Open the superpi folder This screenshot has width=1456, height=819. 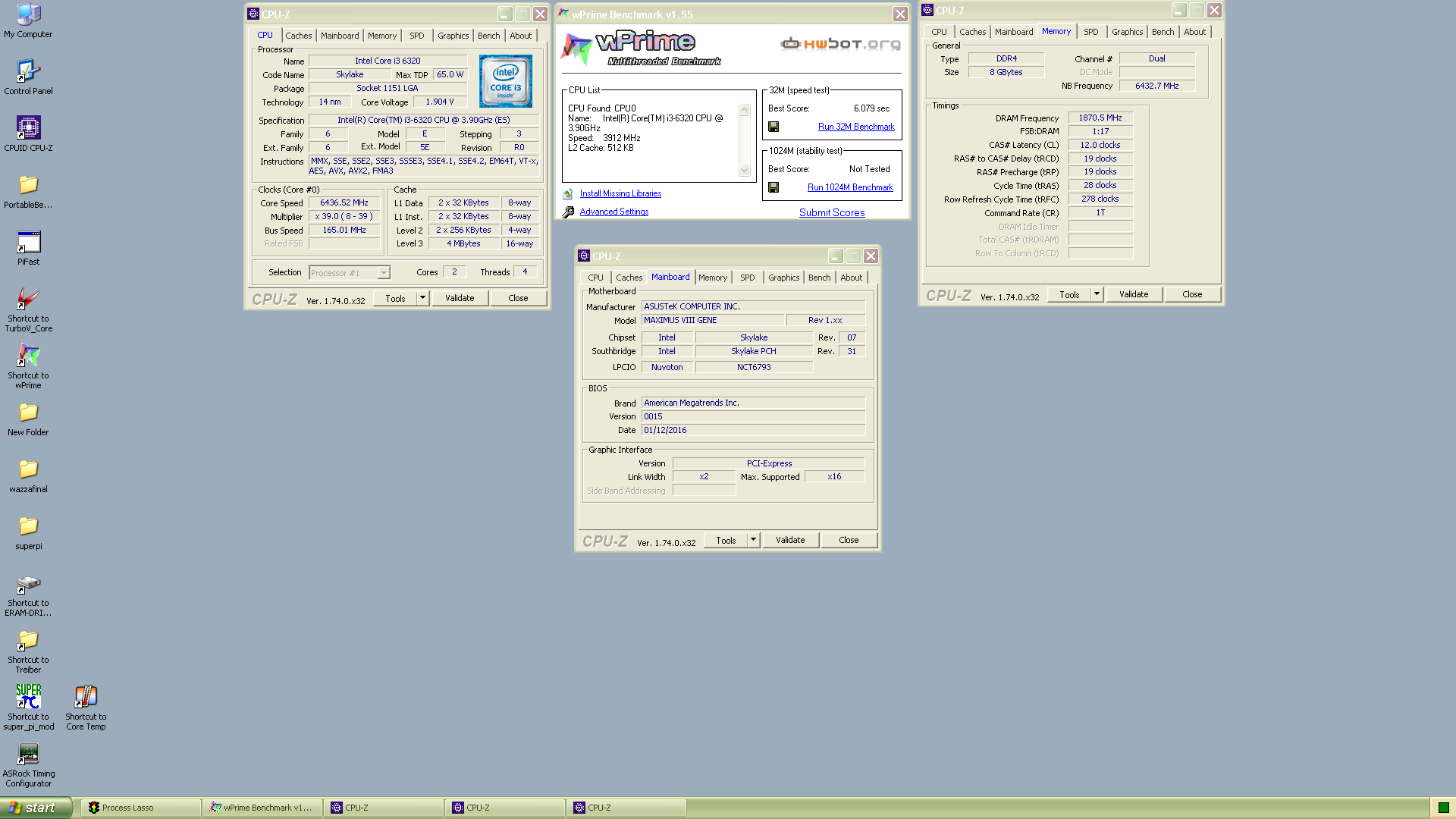28,532
